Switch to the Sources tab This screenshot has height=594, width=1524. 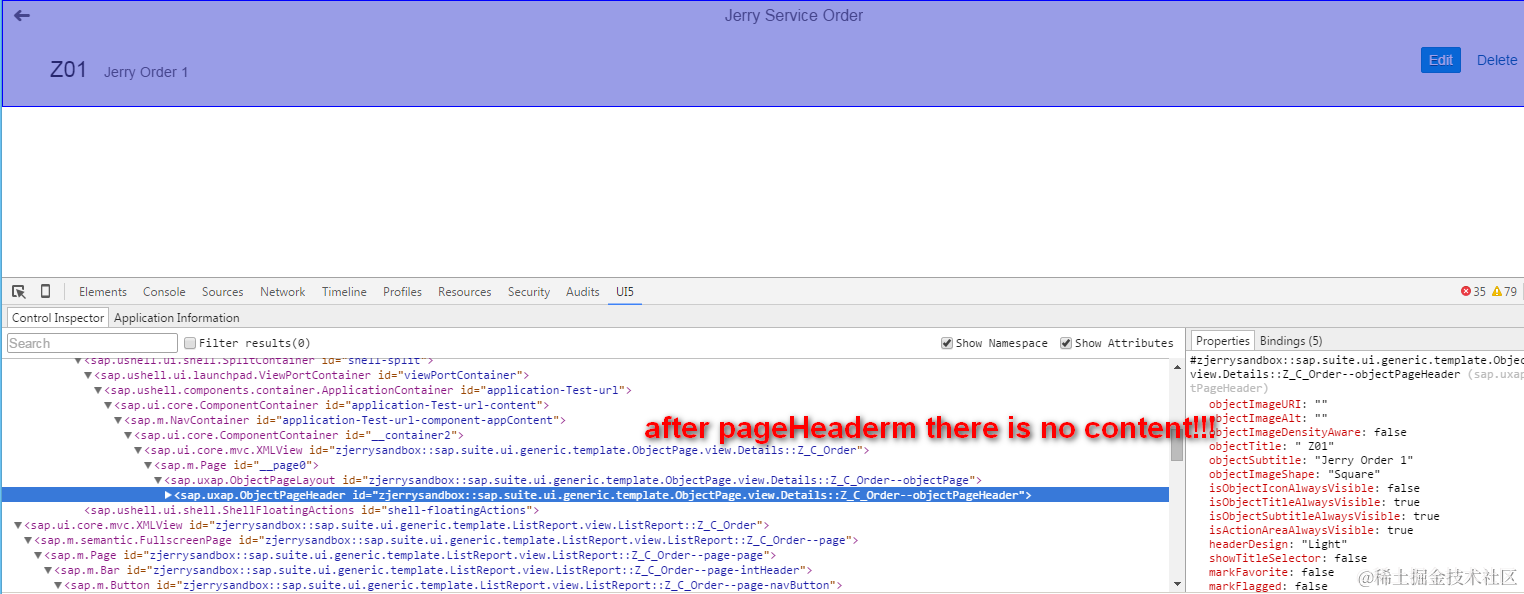pyautogui.click(x=222, y=292)
